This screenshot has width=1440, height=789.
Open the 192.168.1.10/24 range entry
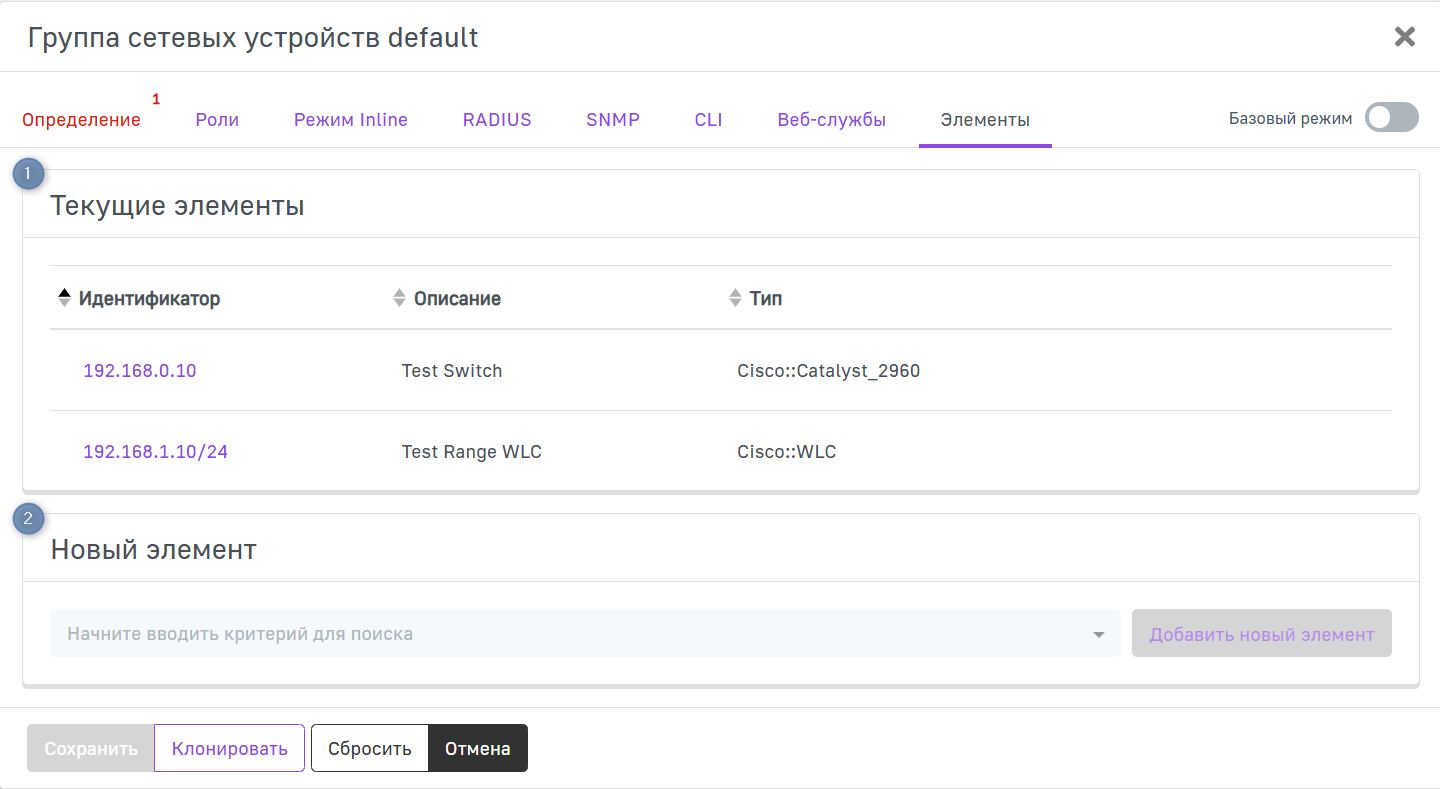coord(155,452)
